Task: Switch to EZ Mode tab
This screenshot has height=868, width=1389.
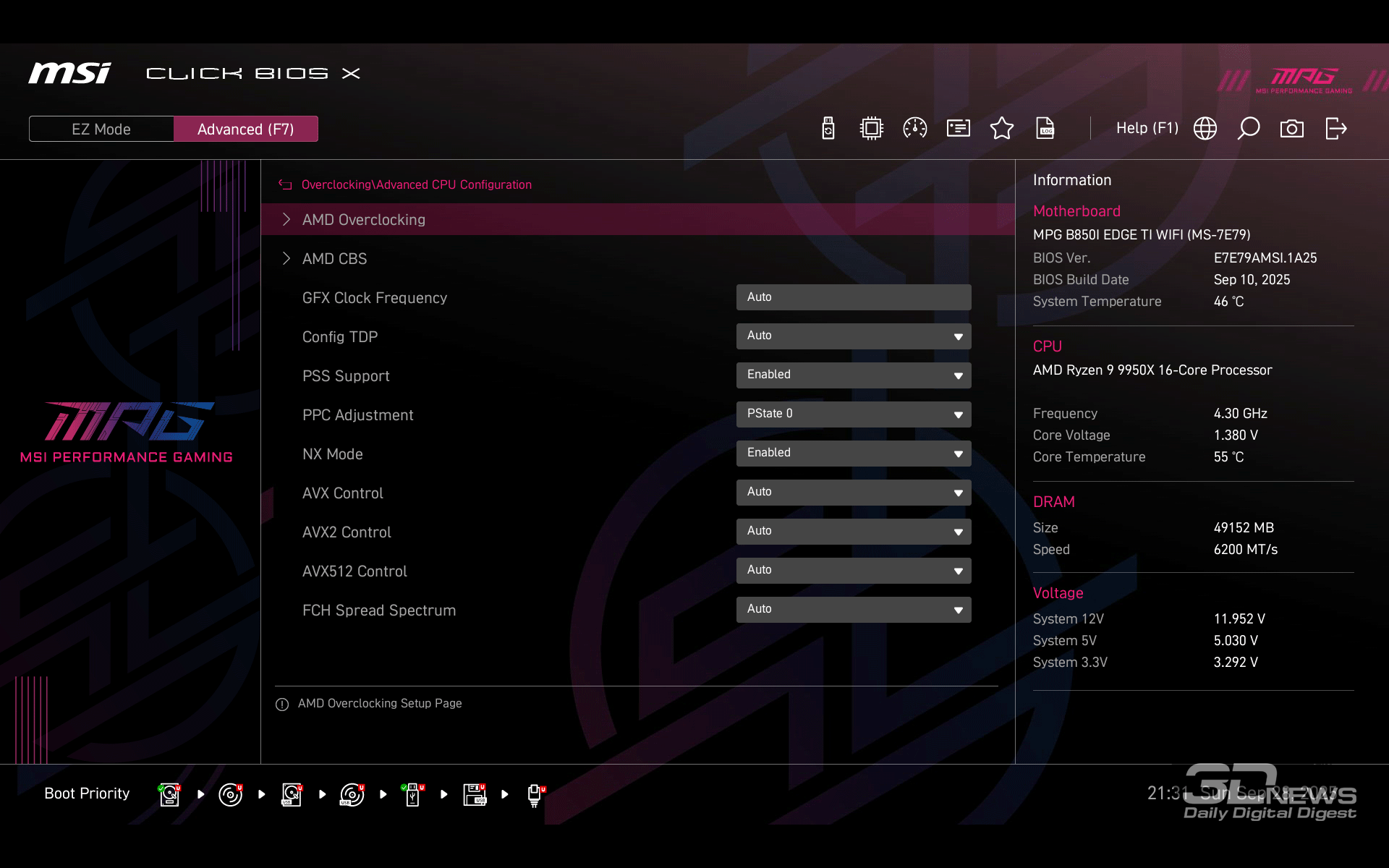Action: [x=101, y=129]
